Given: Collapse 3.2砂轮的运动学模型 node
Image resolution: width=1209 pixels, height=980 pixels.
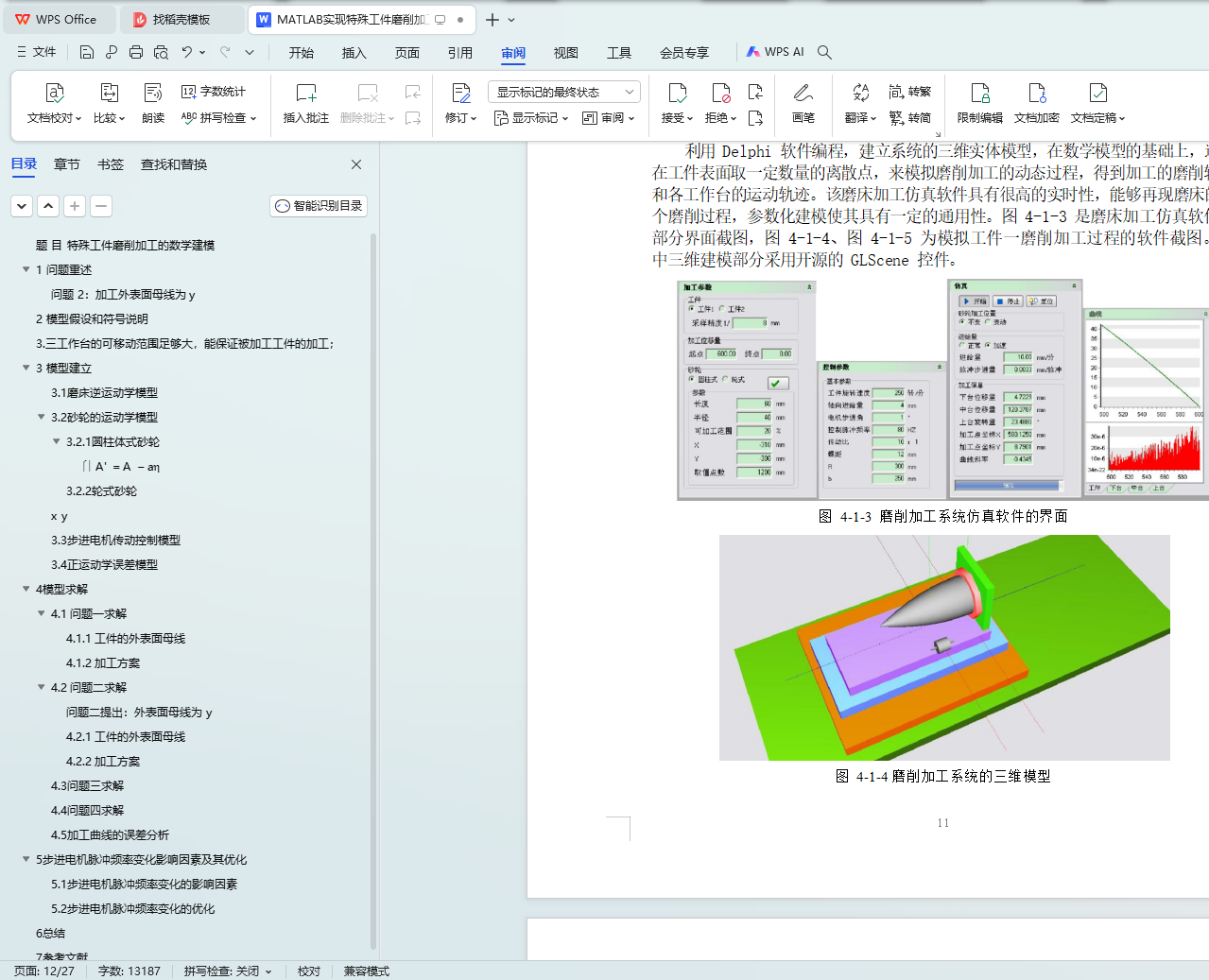Looking at the screenshot, I should (42, 417).
